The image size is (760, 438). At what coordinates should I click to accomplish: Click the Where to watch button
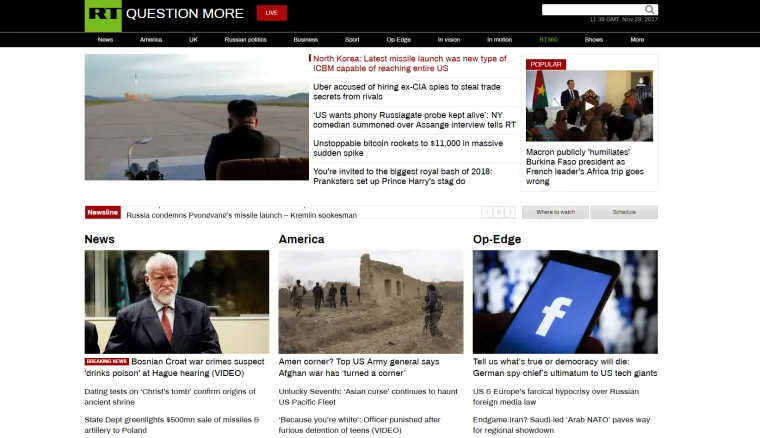[x=555, y=212]
